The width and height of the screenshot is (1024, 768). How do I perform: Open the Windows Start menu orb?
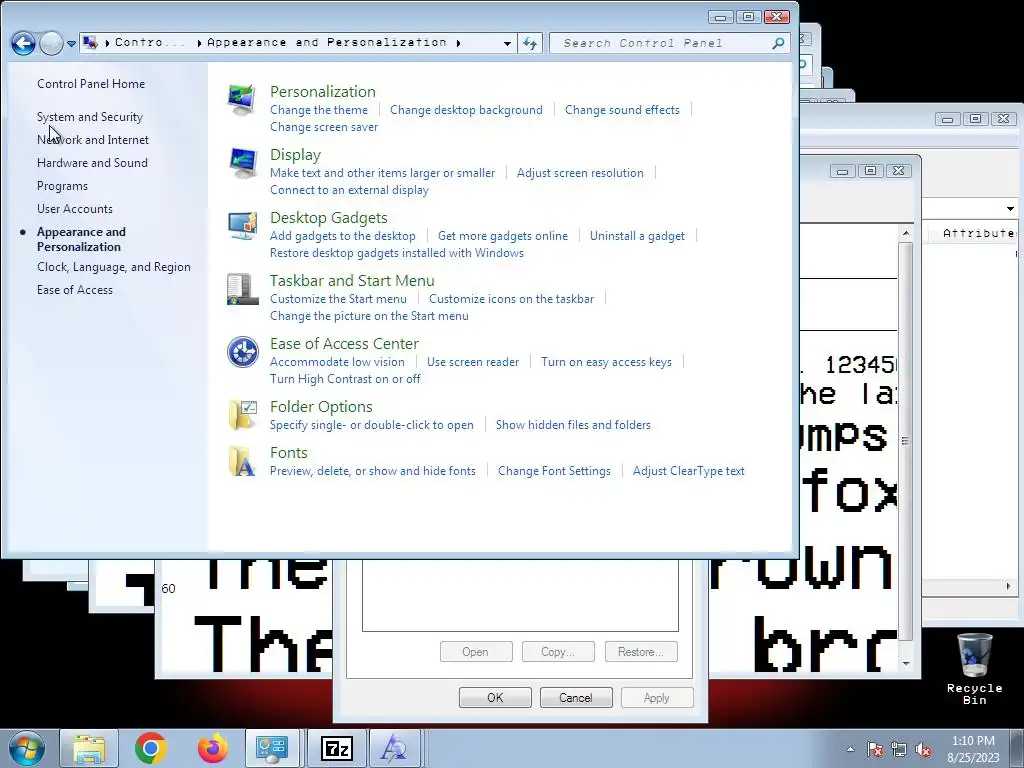tap(26, 748)
